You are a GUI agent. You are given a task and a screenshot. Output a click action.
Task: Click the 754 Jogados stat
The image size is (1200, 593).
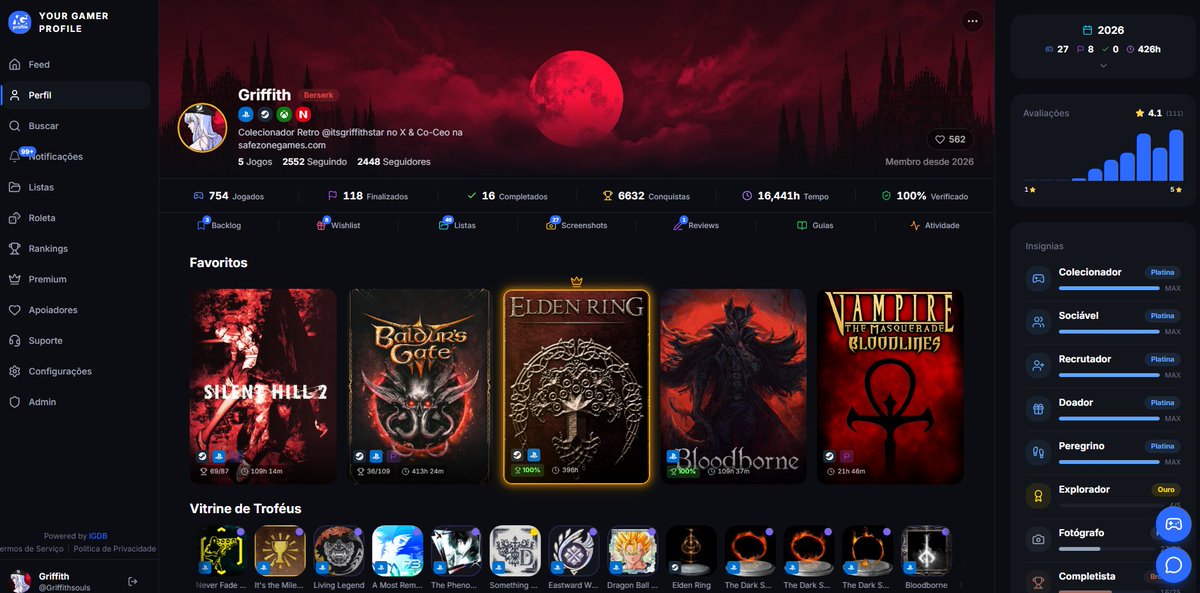tap(228, 196)
